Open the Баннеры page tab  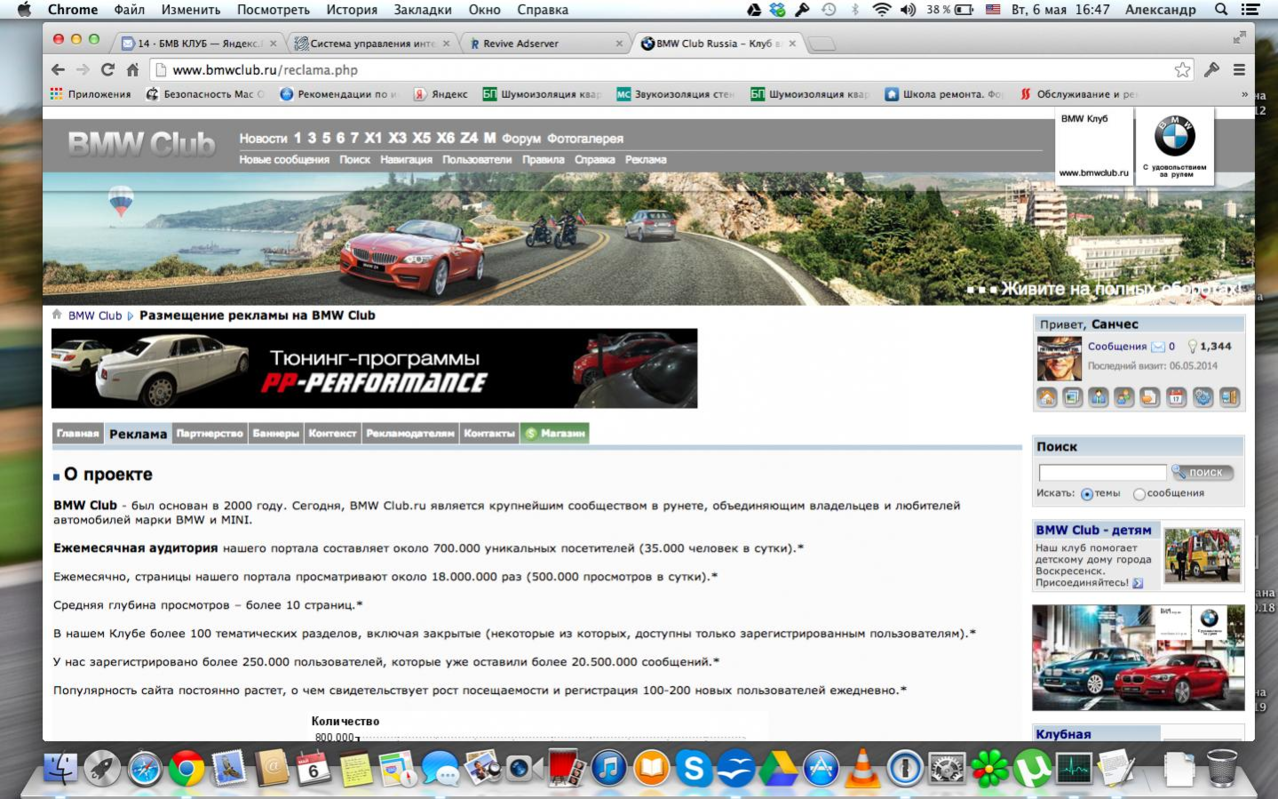(x=275, y=434)
